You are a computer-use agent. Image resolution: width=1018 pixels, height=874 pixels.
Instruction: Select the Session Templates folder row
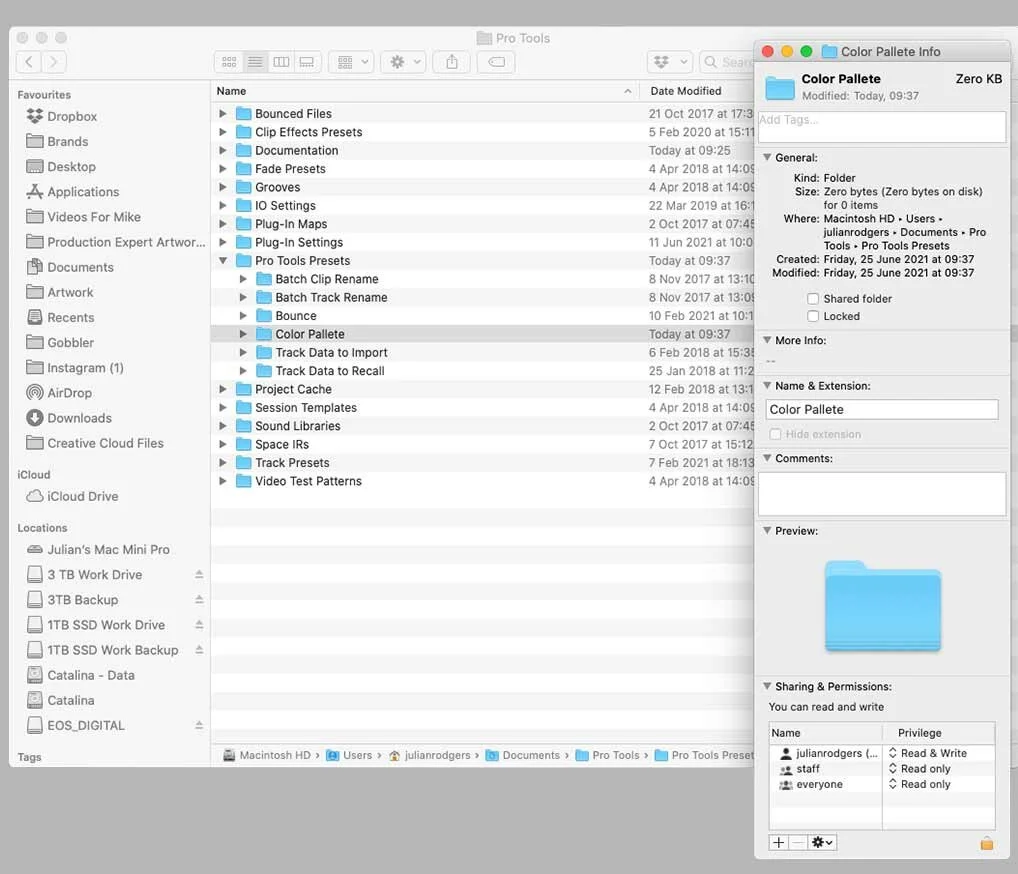pyautogui.click(x=482, y=408)
